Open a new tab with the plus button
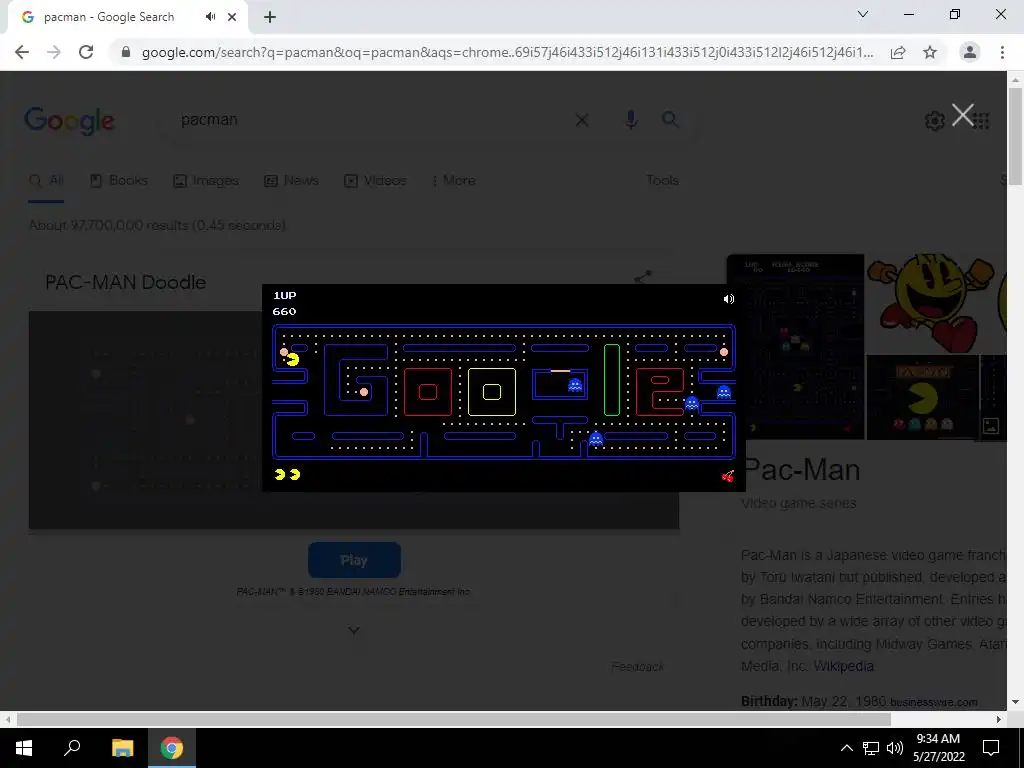Viewport: 1024px width, 768px height. pos(270,17)
